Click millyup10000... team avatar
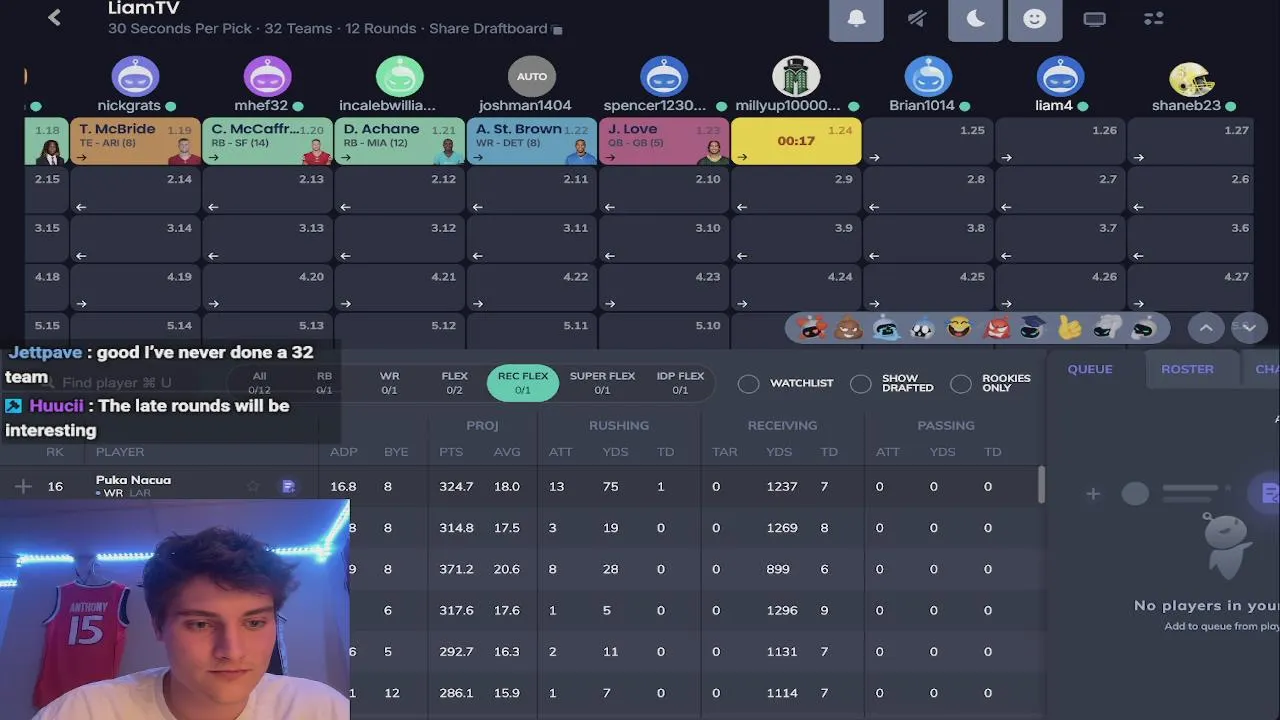The image size is (1280, 720). [x=795, y=76]
